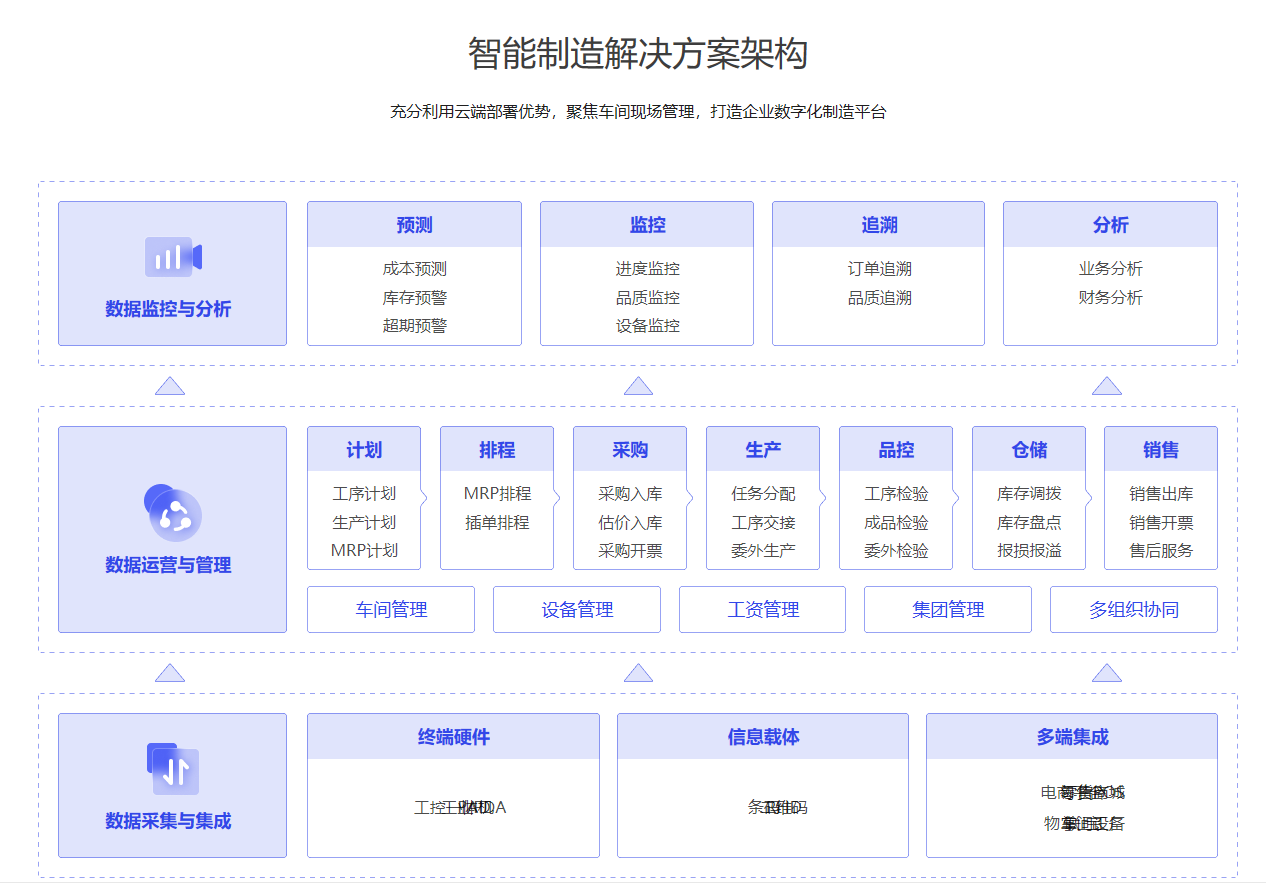Screen dimensions: 1266x887
Task: Click the data monitoring chart-camera icon
Action: pyautogui.click(x=173, y=257)
